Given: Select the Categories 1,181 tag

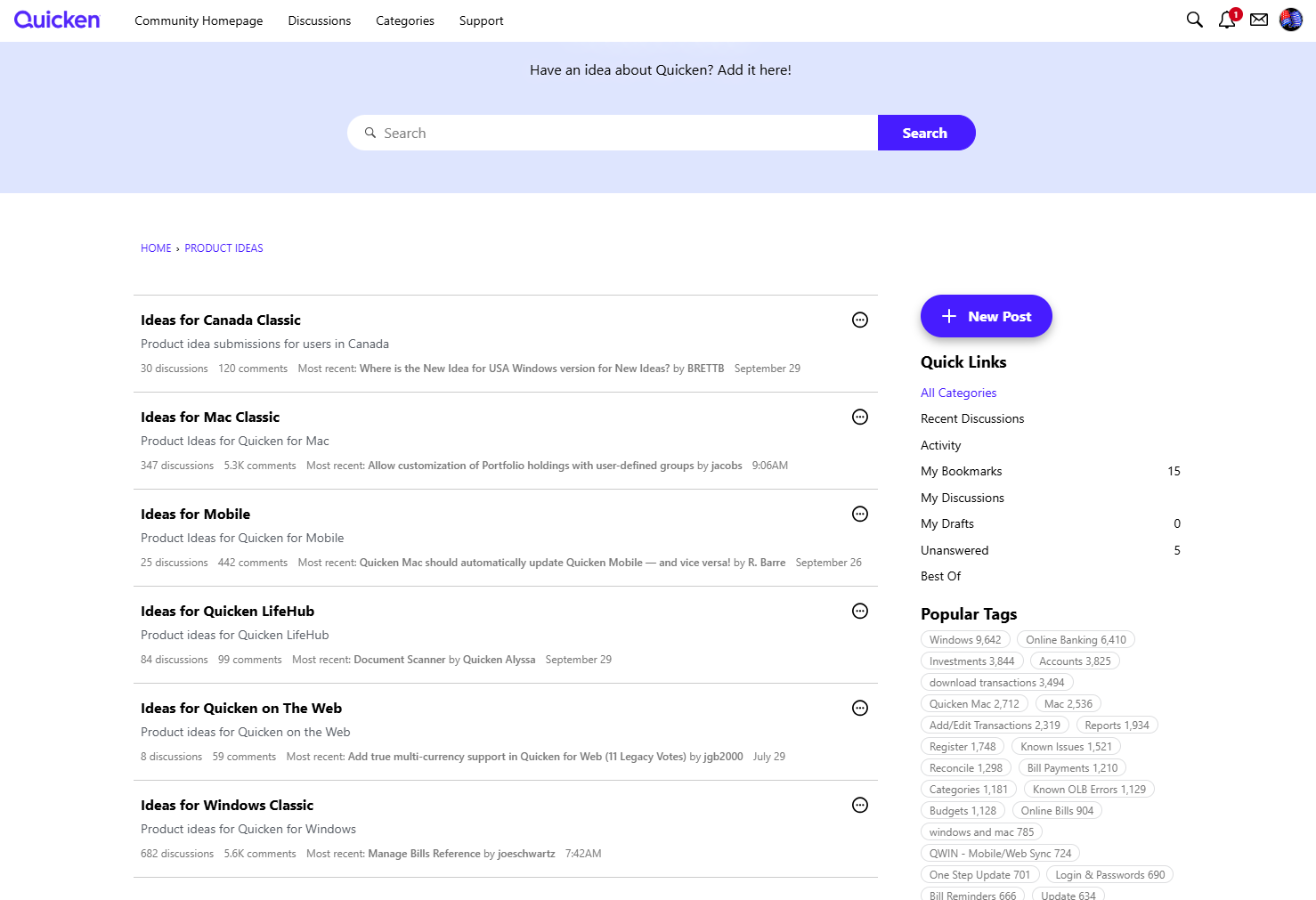Looking at the screenshot, I should [x=969, y=790].
